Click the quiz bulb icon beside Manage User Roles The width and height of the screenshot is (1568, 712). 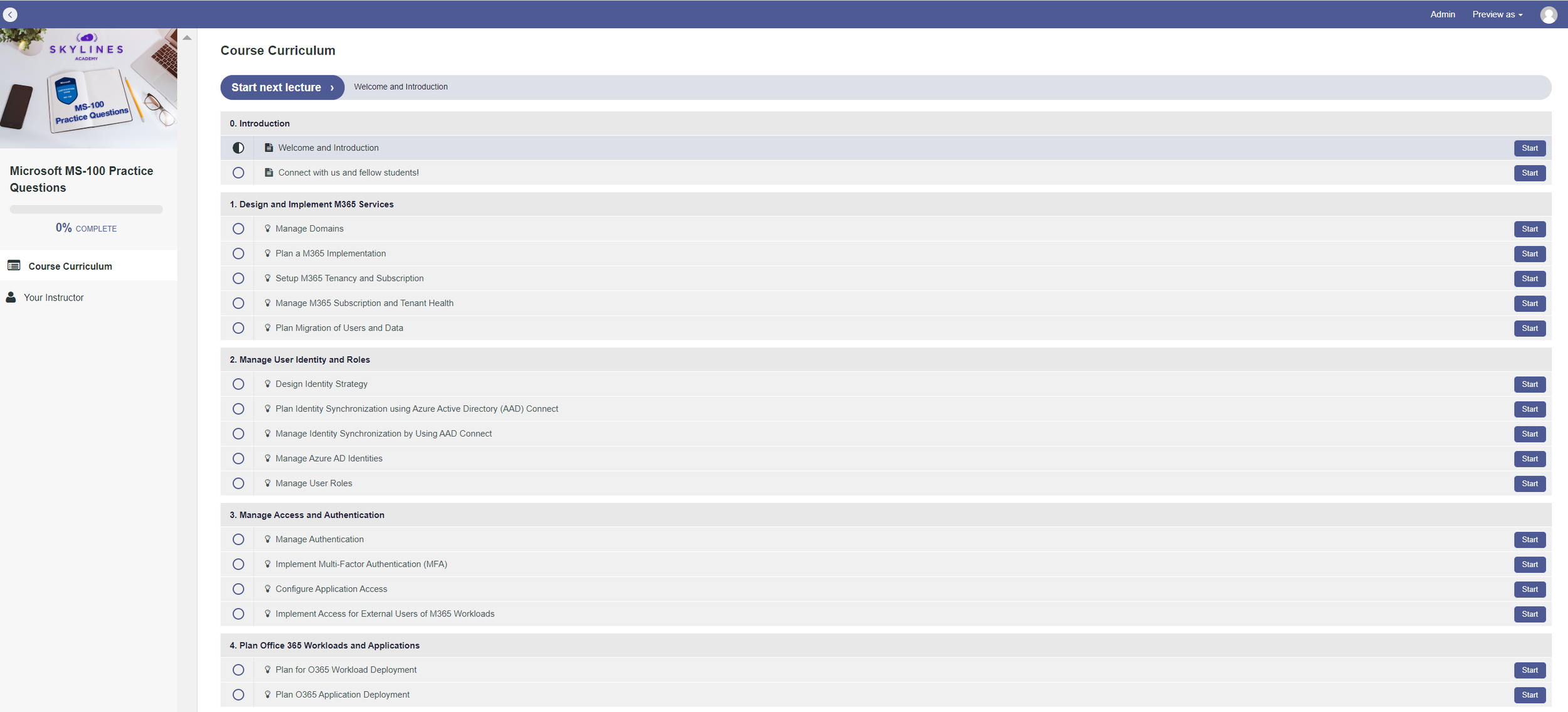[268, 484]
